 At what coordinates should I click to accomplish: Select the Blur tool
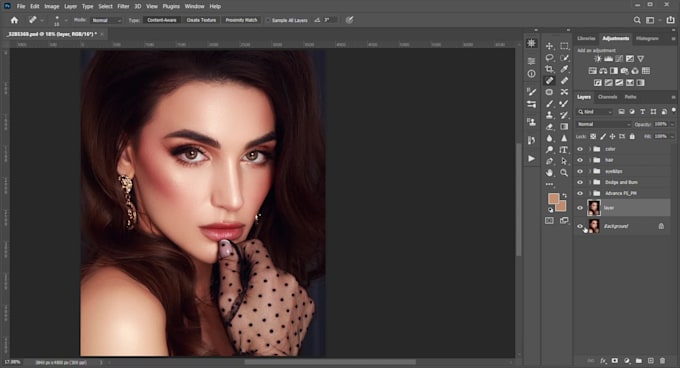549,138
